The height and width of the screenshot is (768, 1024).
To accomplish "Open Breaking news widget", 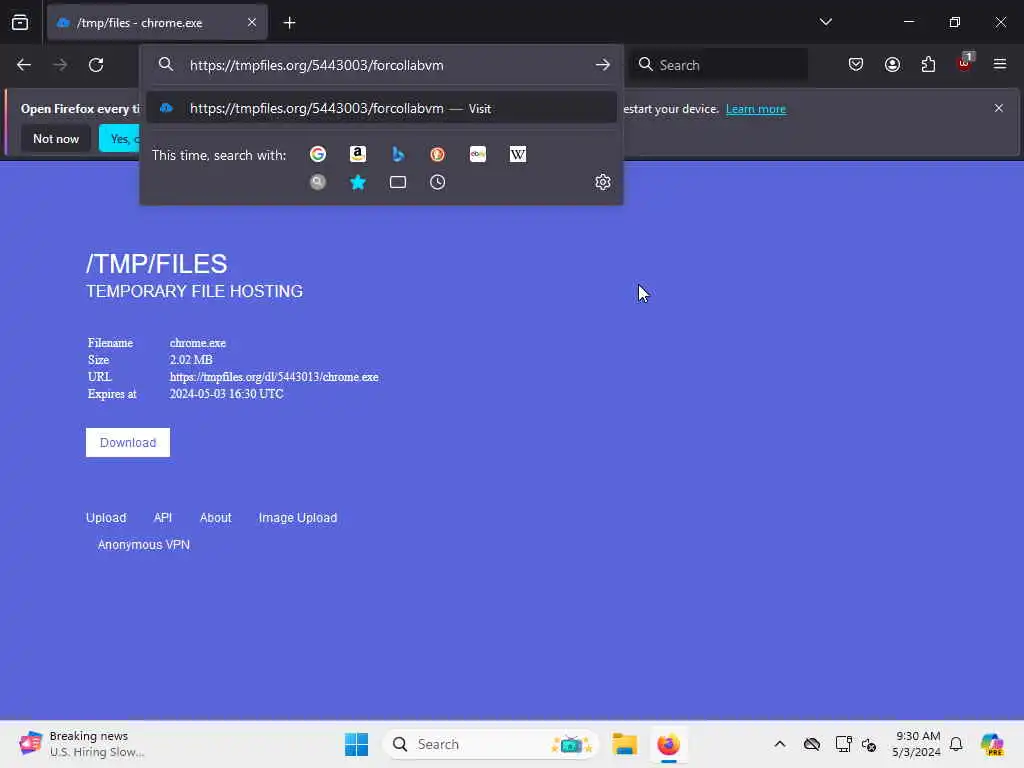I will [82, 744].
